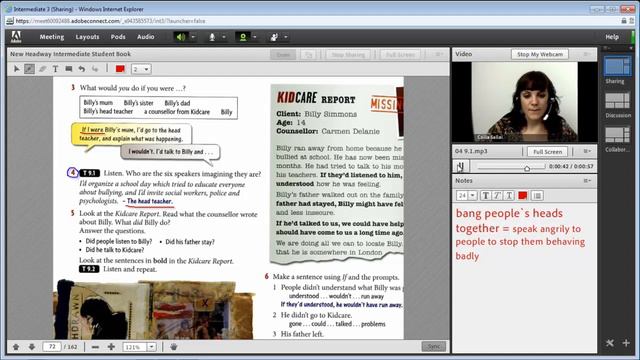
Task: Toggle the microphone icon
Action: coord(212,37)
